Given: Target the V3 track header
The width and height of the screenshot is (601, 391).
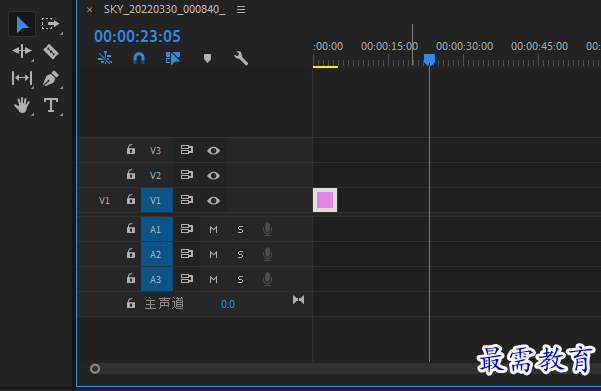Looking at the screenshot, I should tap(155, 150).
